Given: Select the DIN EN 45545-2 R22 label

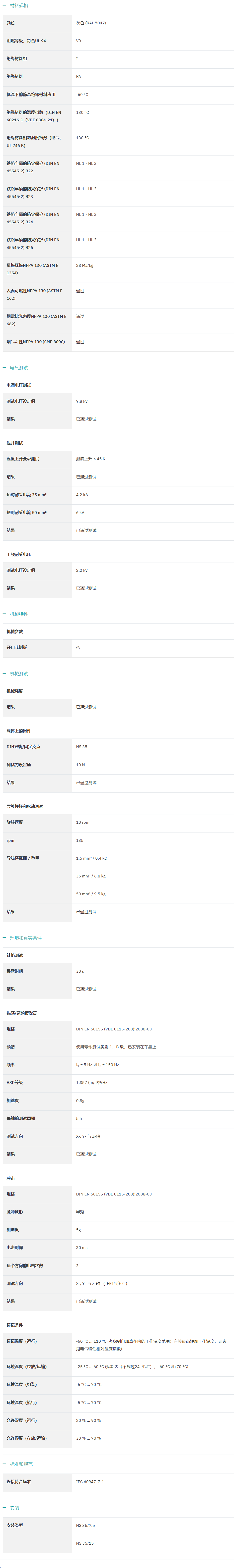Looking at the screenshot, I should coord(33,167).
